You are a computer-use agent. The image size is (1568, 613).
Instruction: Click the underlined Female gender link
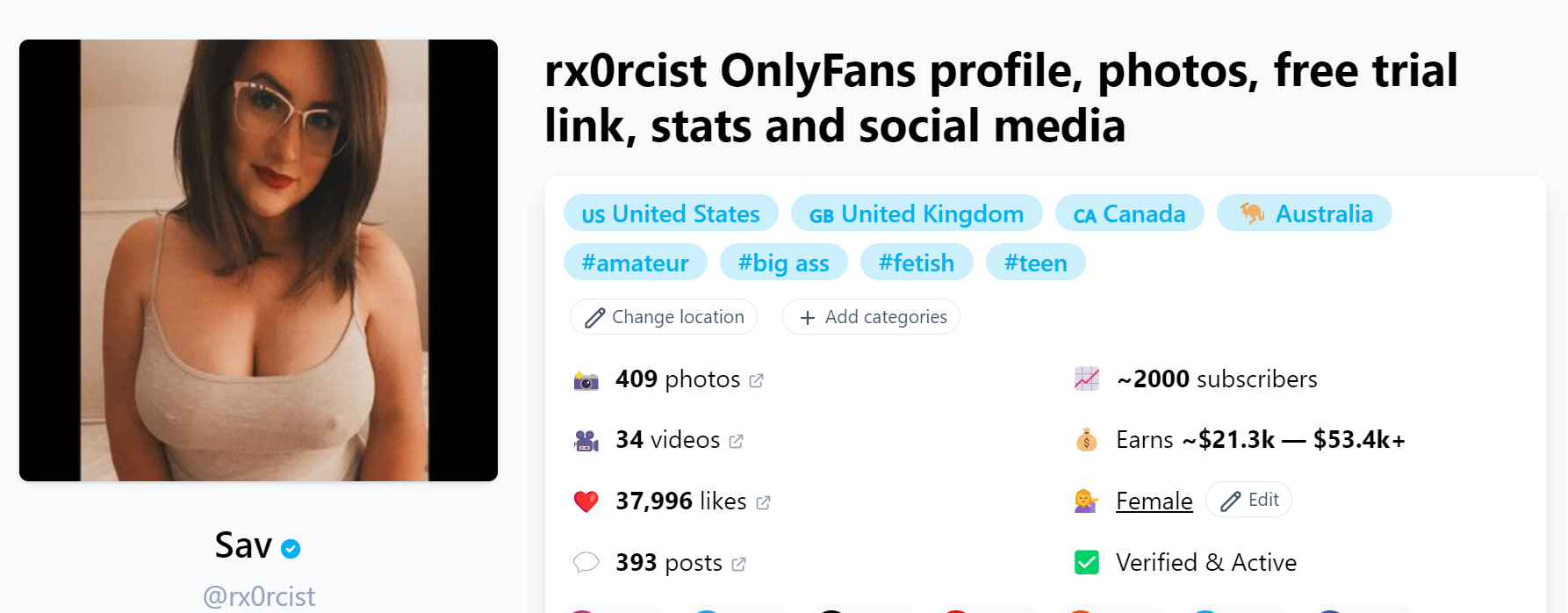pos(1154,501)
